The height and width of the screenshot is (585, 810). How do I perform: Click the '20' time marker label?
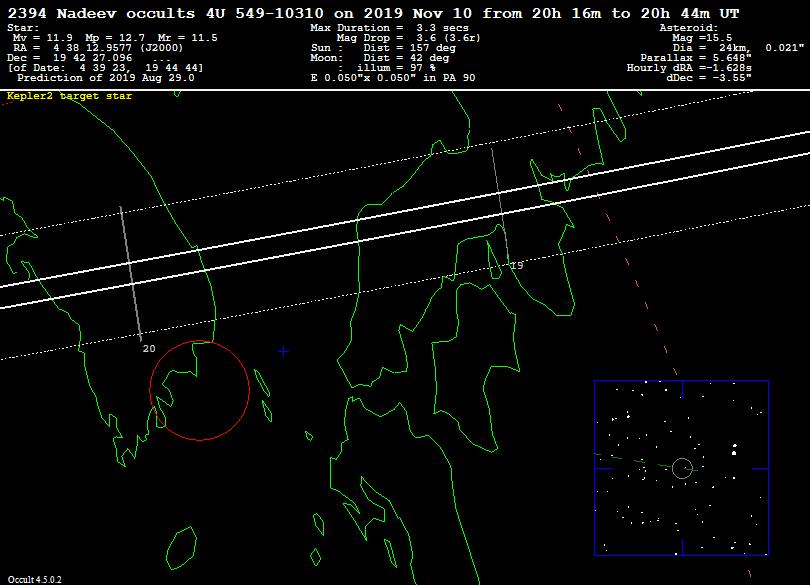pos(149,349)
